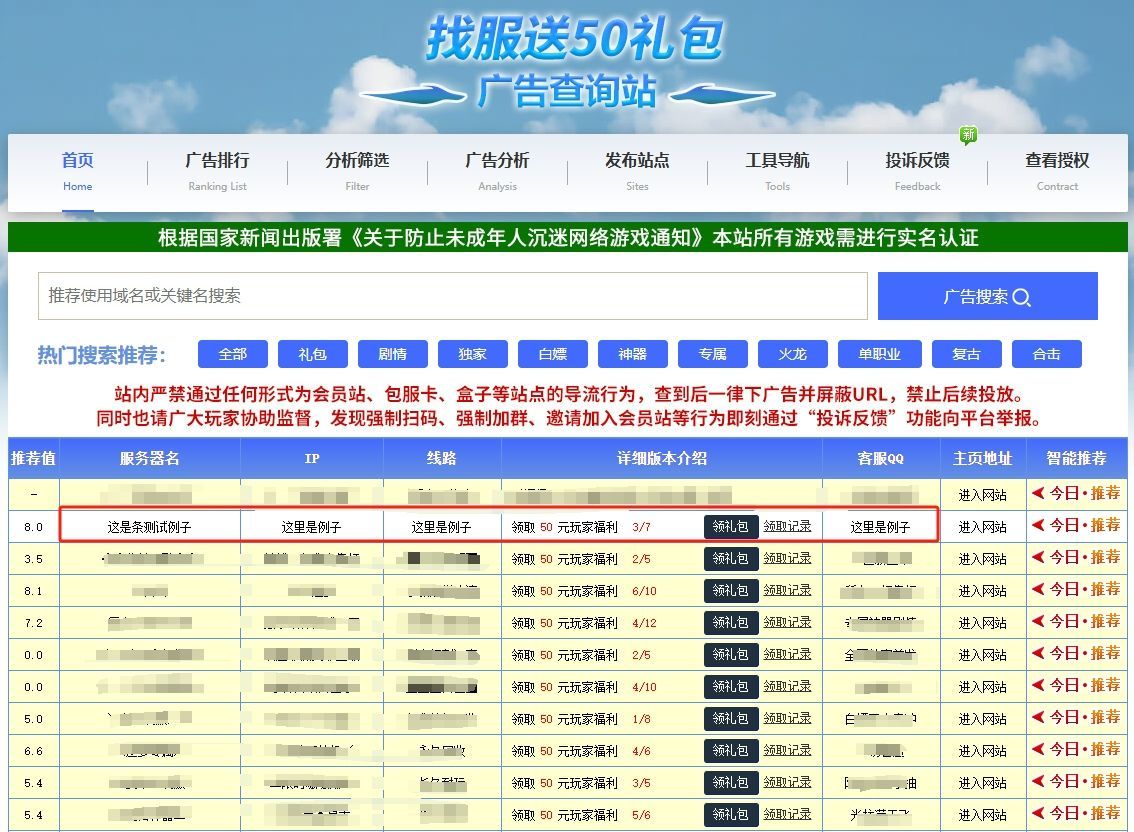
Task: Click the 推荐值 column header
Action: pos(33,459)
